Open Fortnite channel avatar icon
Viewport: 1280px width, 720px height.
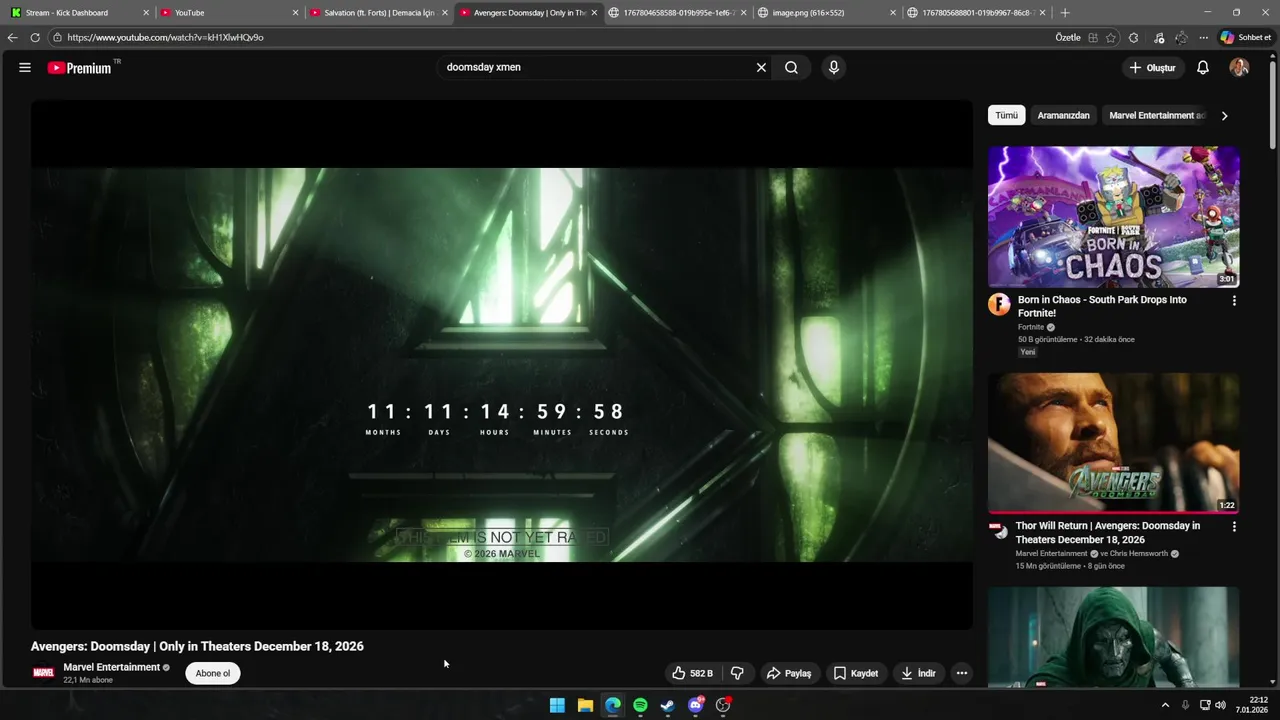(x=999, y=304)
